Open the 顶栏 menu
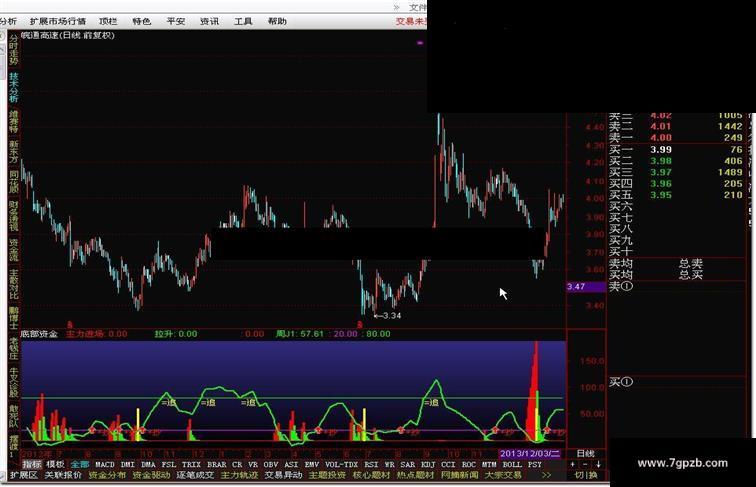Screen dimensions: 756x487 click(x=108, y=21)
